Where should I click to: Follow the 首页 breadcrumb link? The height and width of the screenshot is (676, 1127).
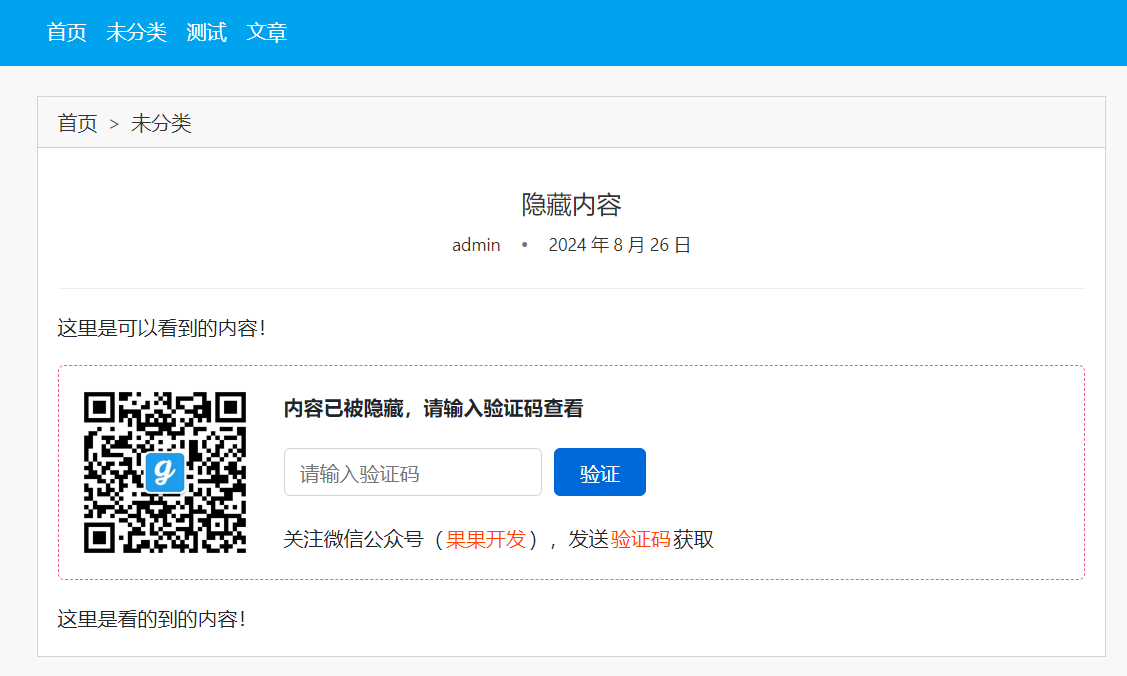point(78,124)
